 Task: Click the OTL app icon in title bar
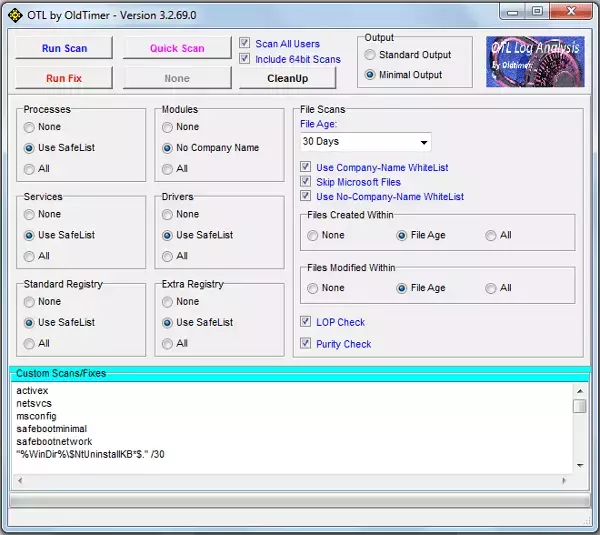[x=15, y=15]
